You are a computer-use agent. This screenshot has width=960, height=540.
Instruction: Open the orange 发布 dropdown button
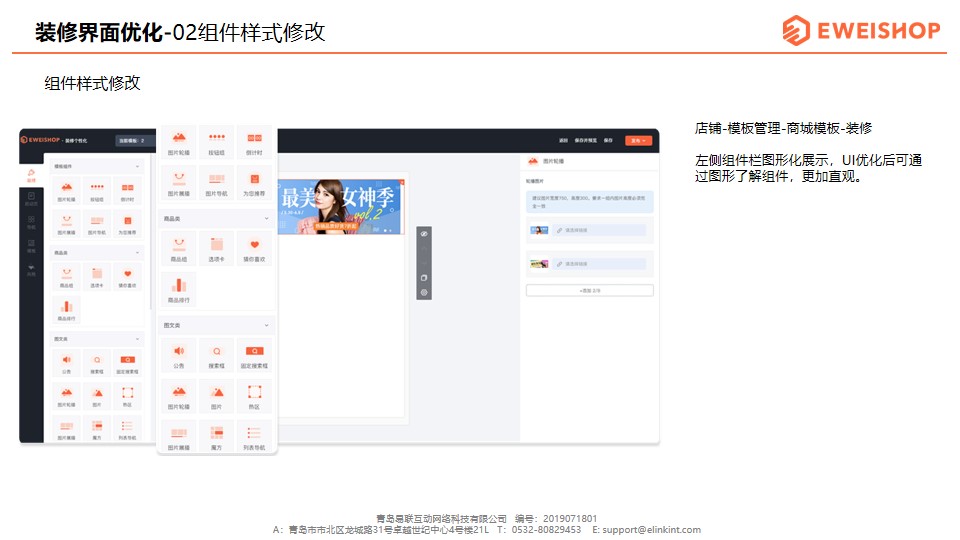(x=639, y=141)
